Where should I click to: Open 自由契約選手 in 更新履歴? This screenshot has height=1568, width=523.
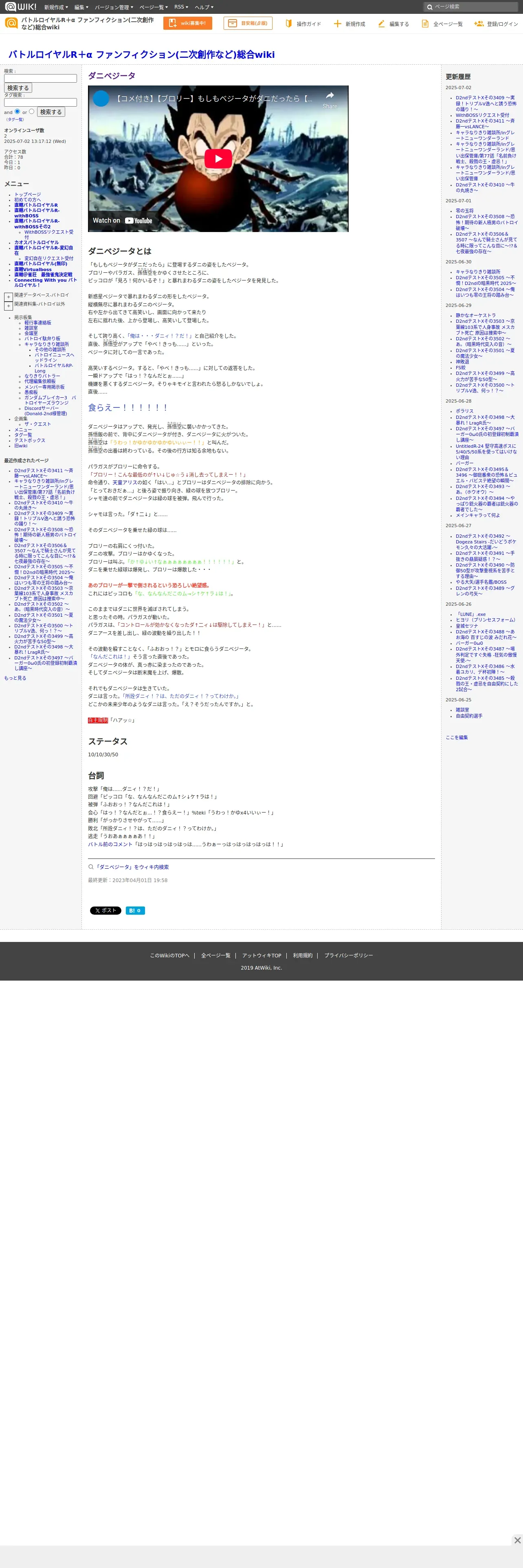click(469, 716)
